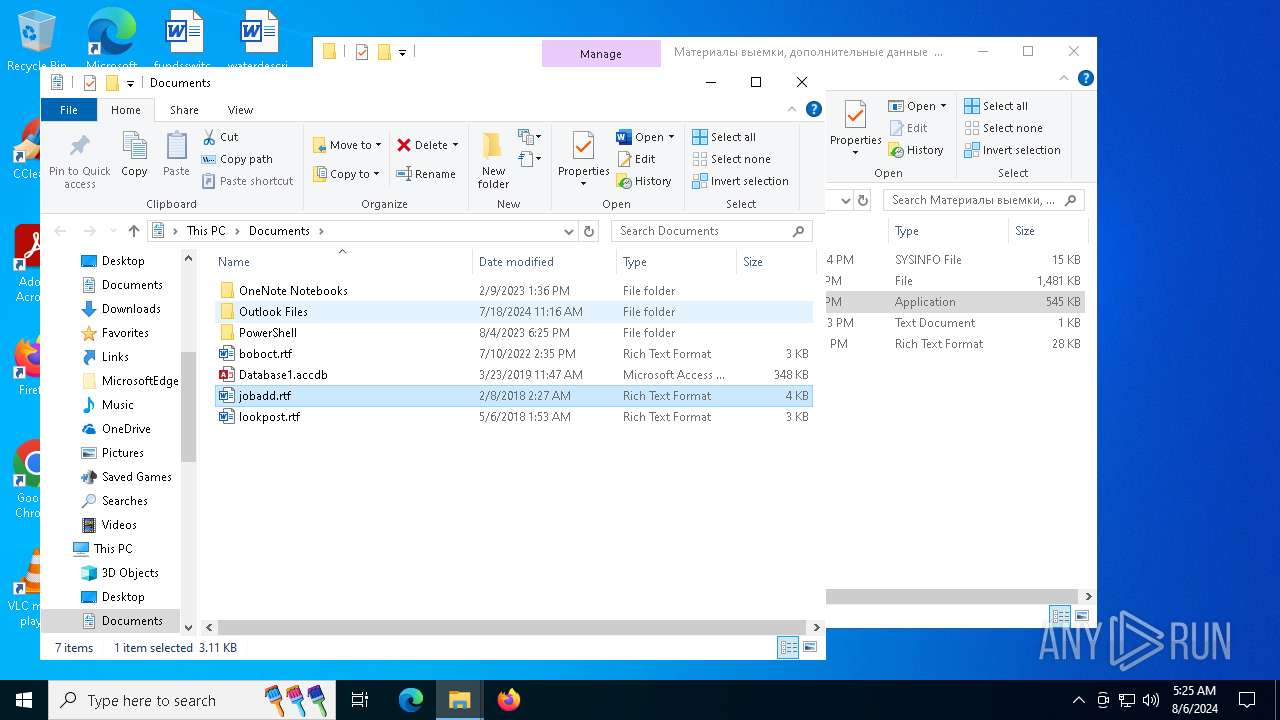Open the Open dropdown in back window
The image size is (1280, 720).
(x=943, y=106)
